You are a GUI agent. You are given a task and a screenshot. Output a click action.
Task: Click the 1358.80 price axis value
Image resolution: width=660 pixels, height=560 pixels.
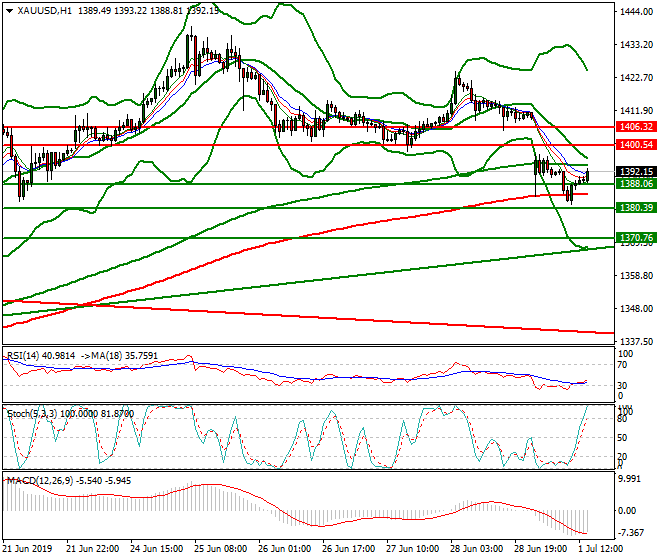[636, 276]
